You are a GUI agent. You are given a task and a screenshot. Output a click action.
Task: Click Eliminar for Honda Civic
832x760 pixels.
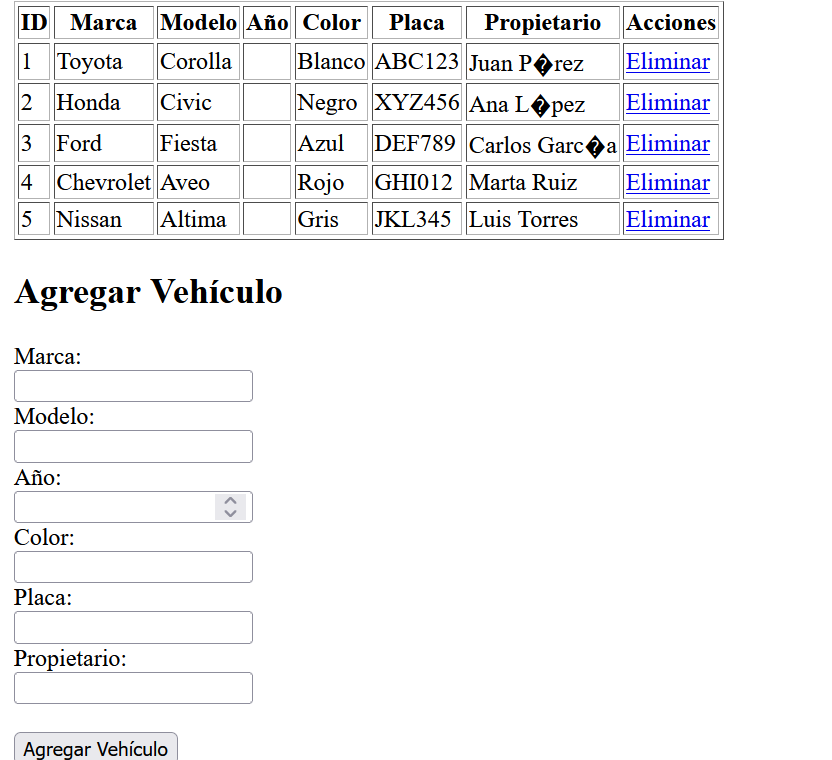pyautogui.click(x=667, y=103)
